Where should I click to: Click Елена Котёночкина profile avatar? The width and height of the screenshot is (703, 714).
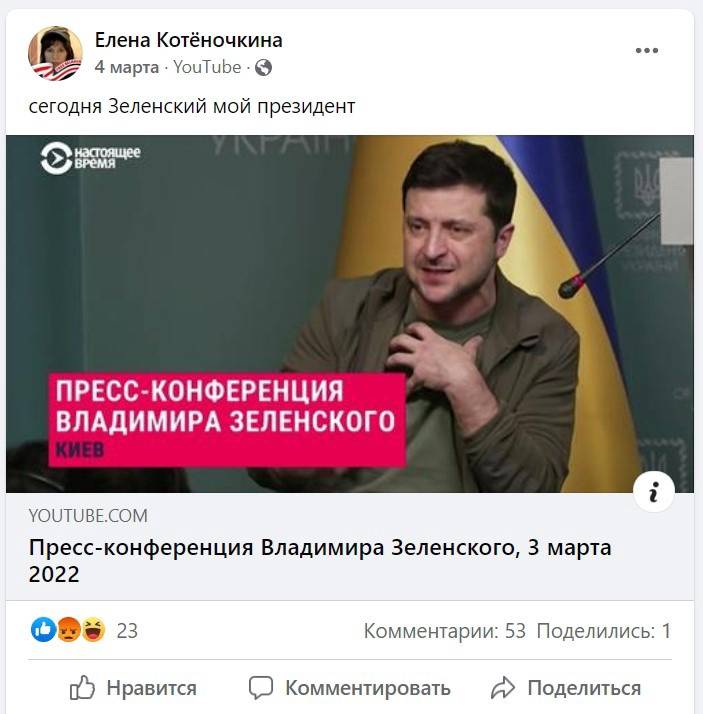pyautogui.click(x=55, y=53)
